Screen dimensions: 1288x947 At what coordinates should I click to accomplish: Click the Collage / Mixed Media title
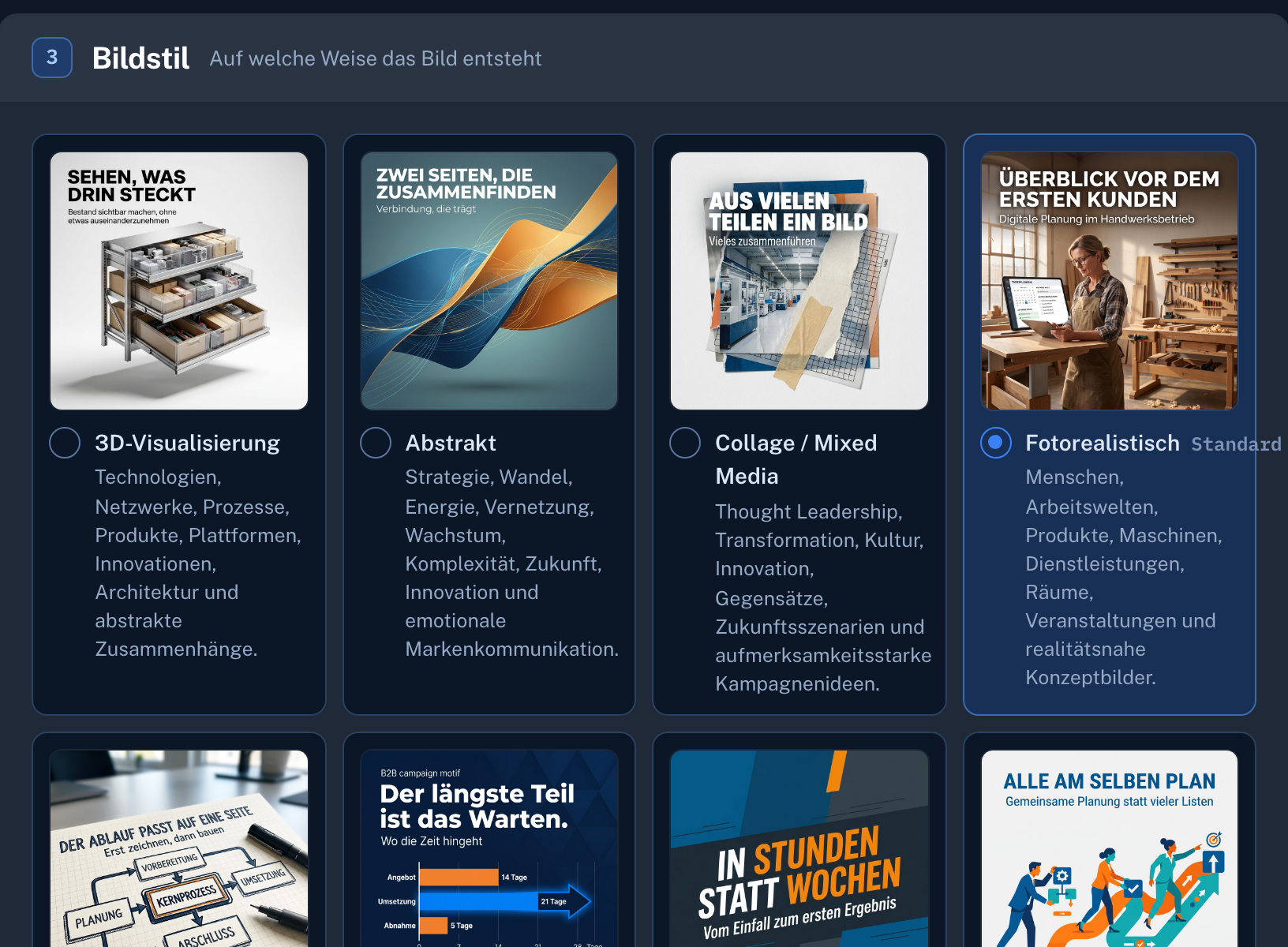pyautogui.click(x=796, y=459)
